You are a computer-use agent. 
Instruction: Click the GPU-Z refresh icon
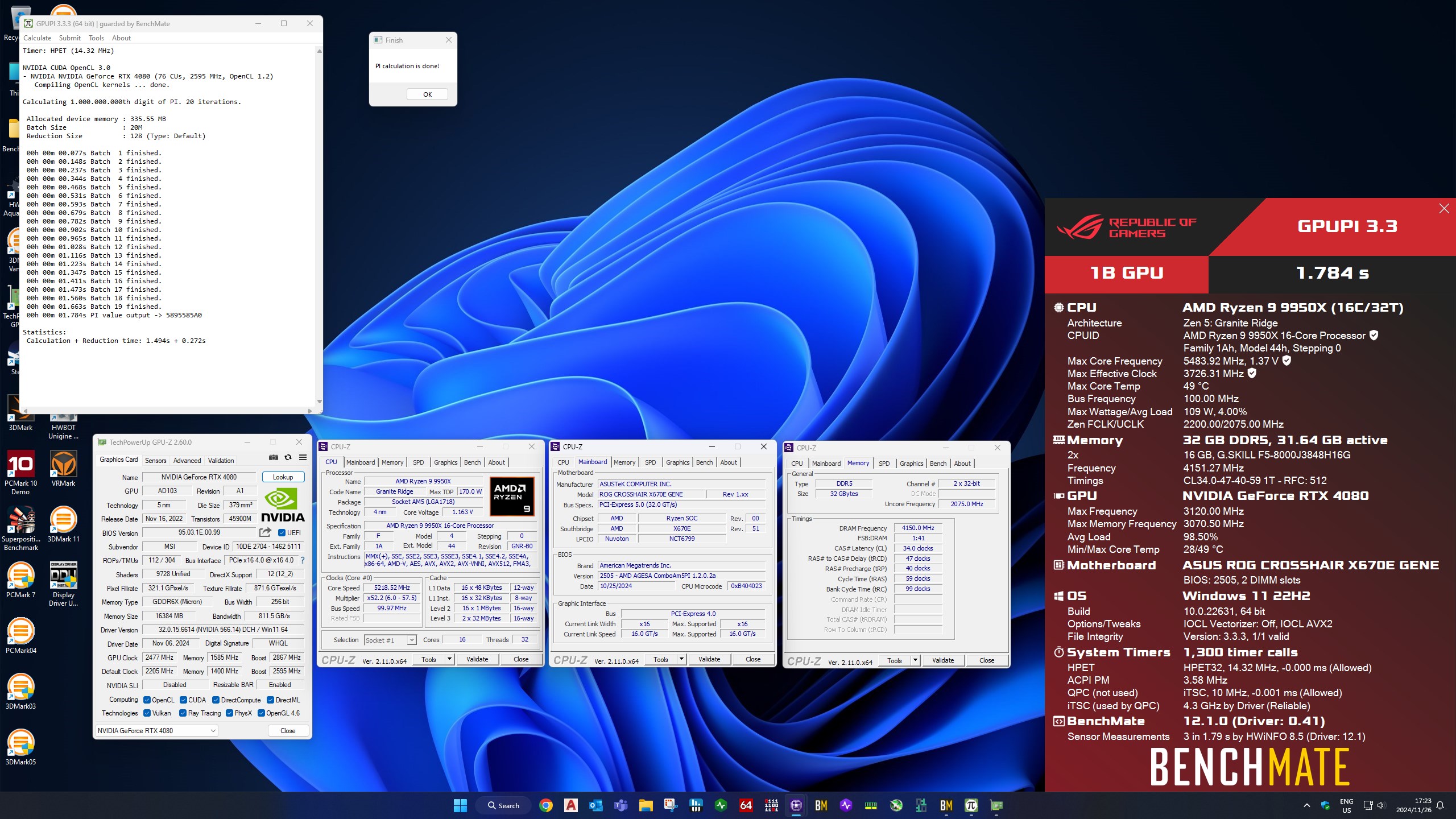point(288,457)
